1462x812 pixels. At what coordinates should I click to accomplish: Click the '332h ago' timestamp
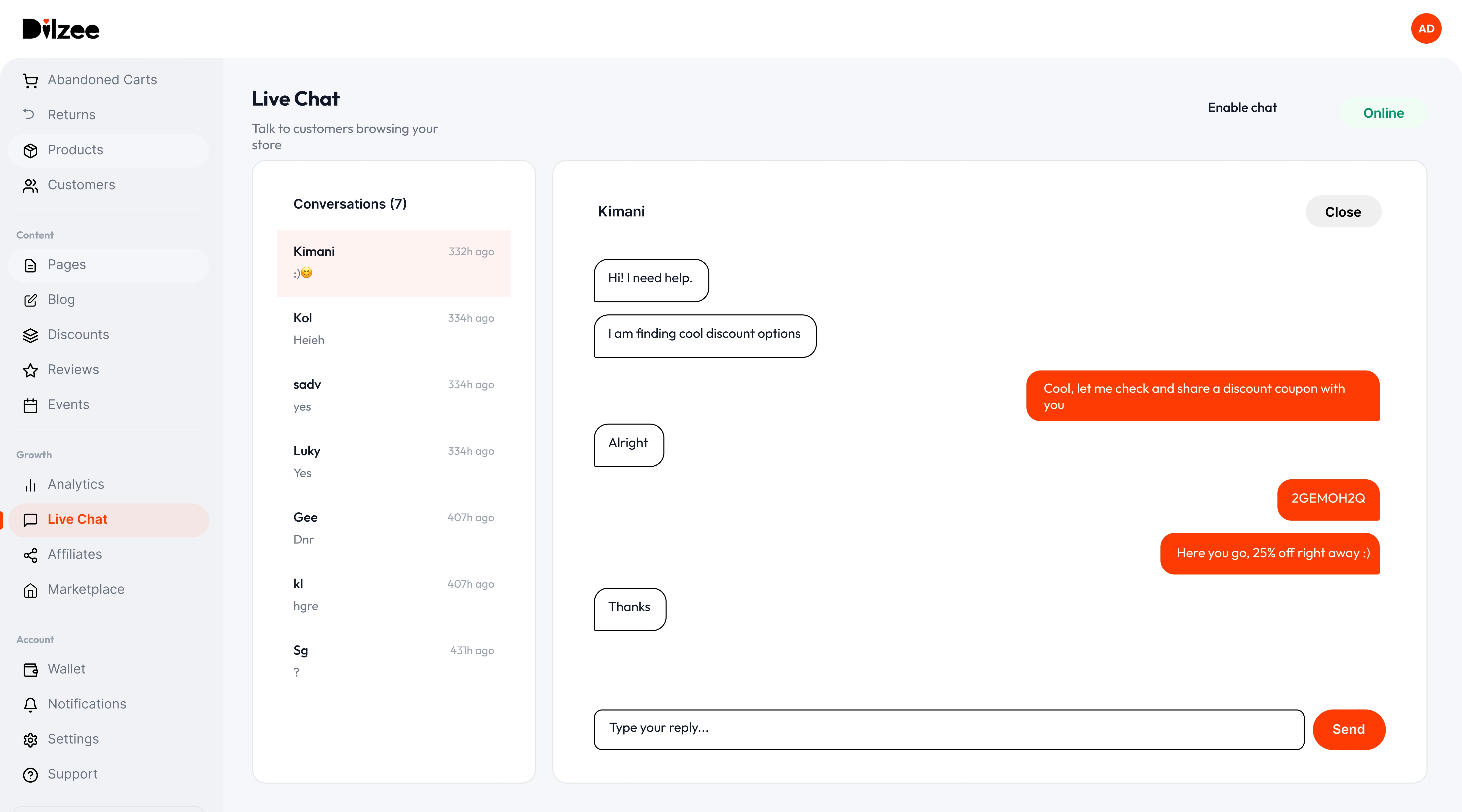click(471, 251)
